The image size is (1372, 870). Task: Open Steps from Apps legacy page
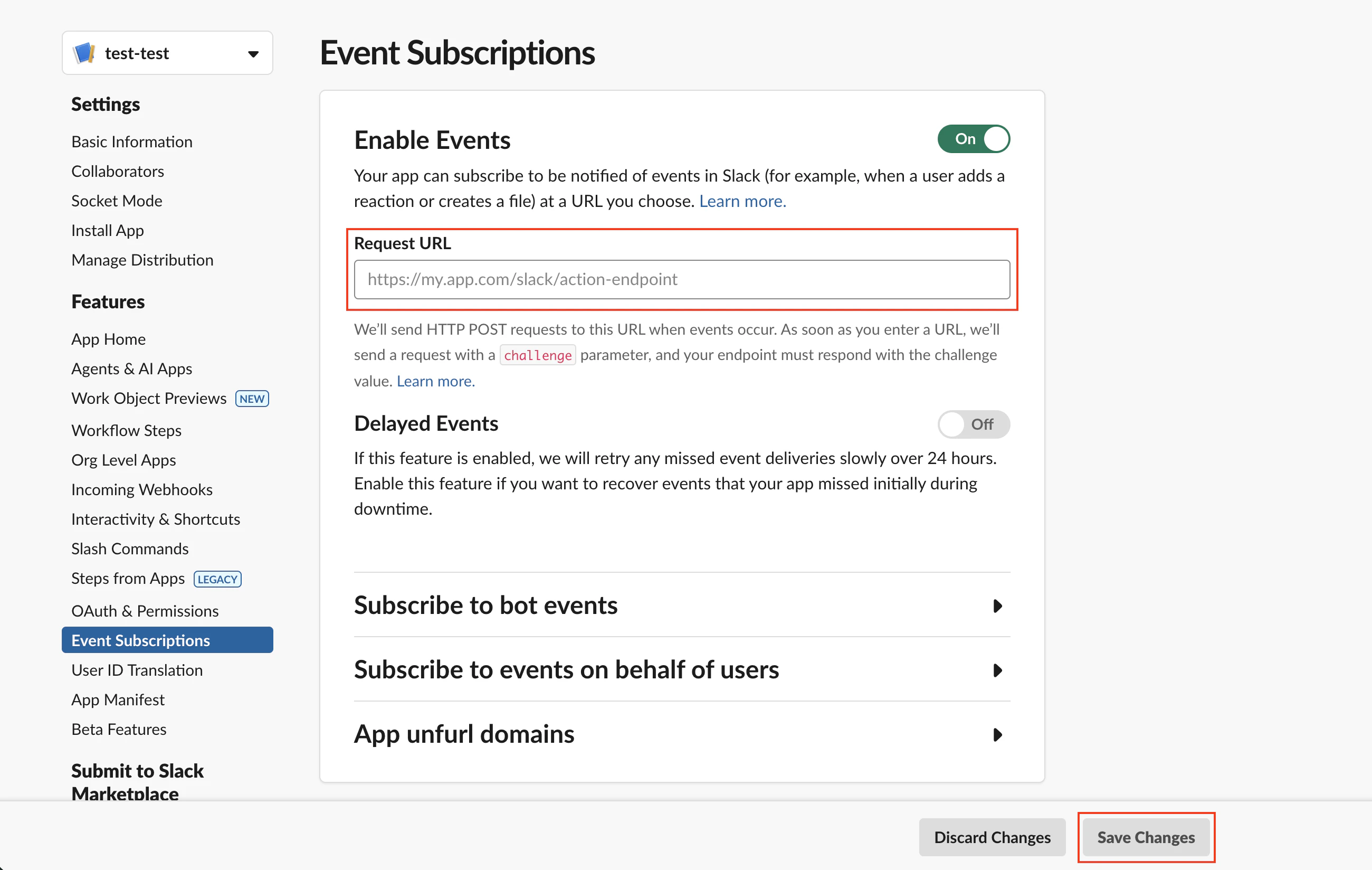click(x=128, y=579)
